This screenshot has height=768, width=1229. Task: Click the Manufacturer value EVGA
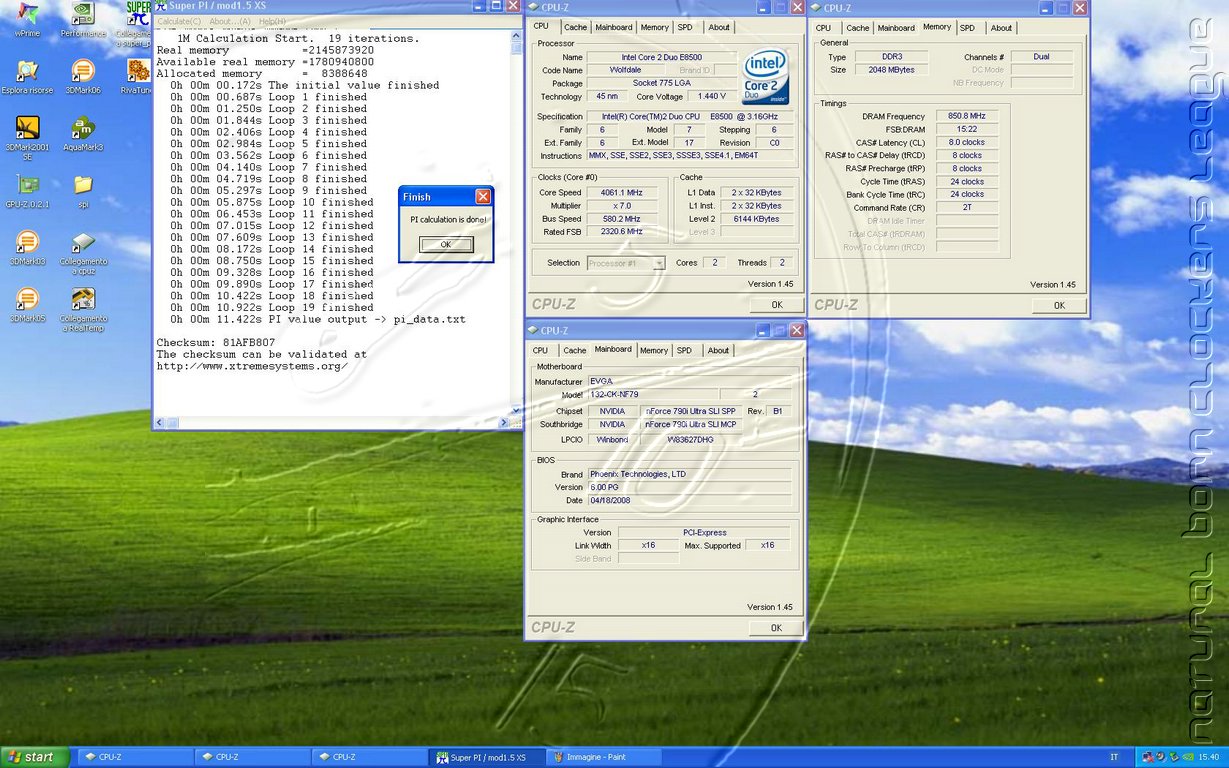click(x=689, y=381)
